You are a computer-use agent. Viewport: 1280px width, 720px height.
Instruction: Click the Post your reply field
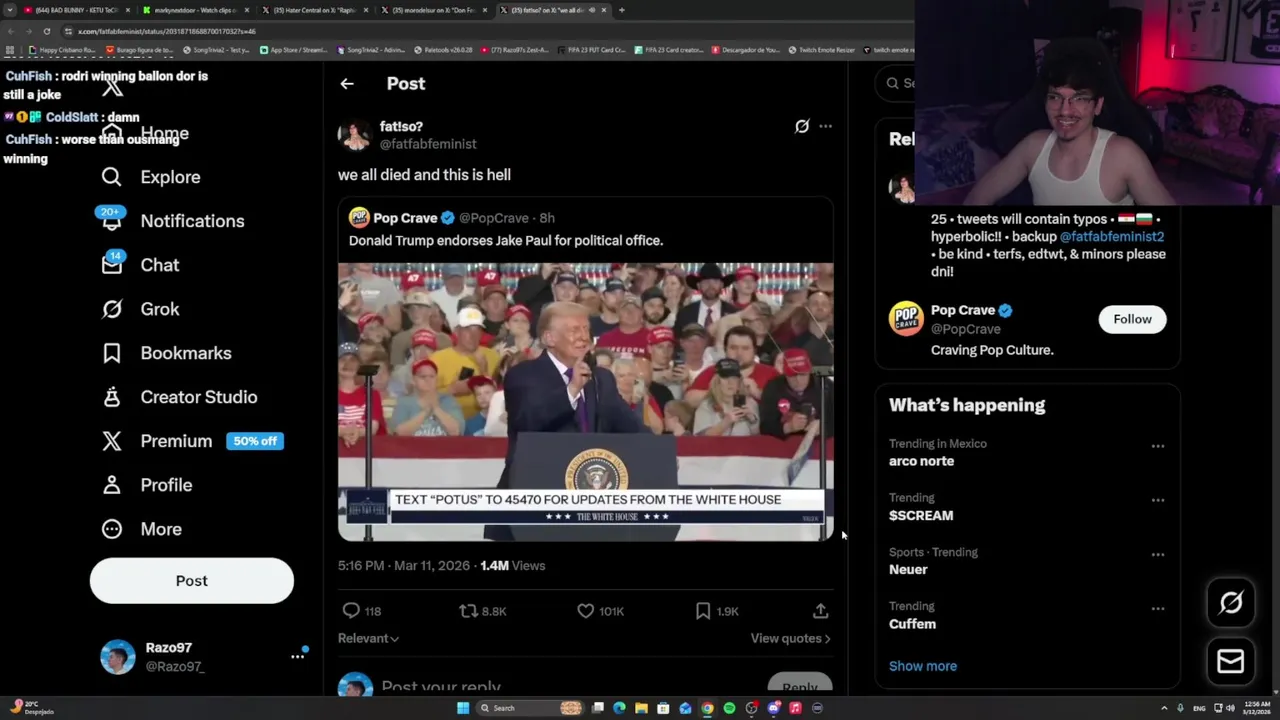(441, 688)
